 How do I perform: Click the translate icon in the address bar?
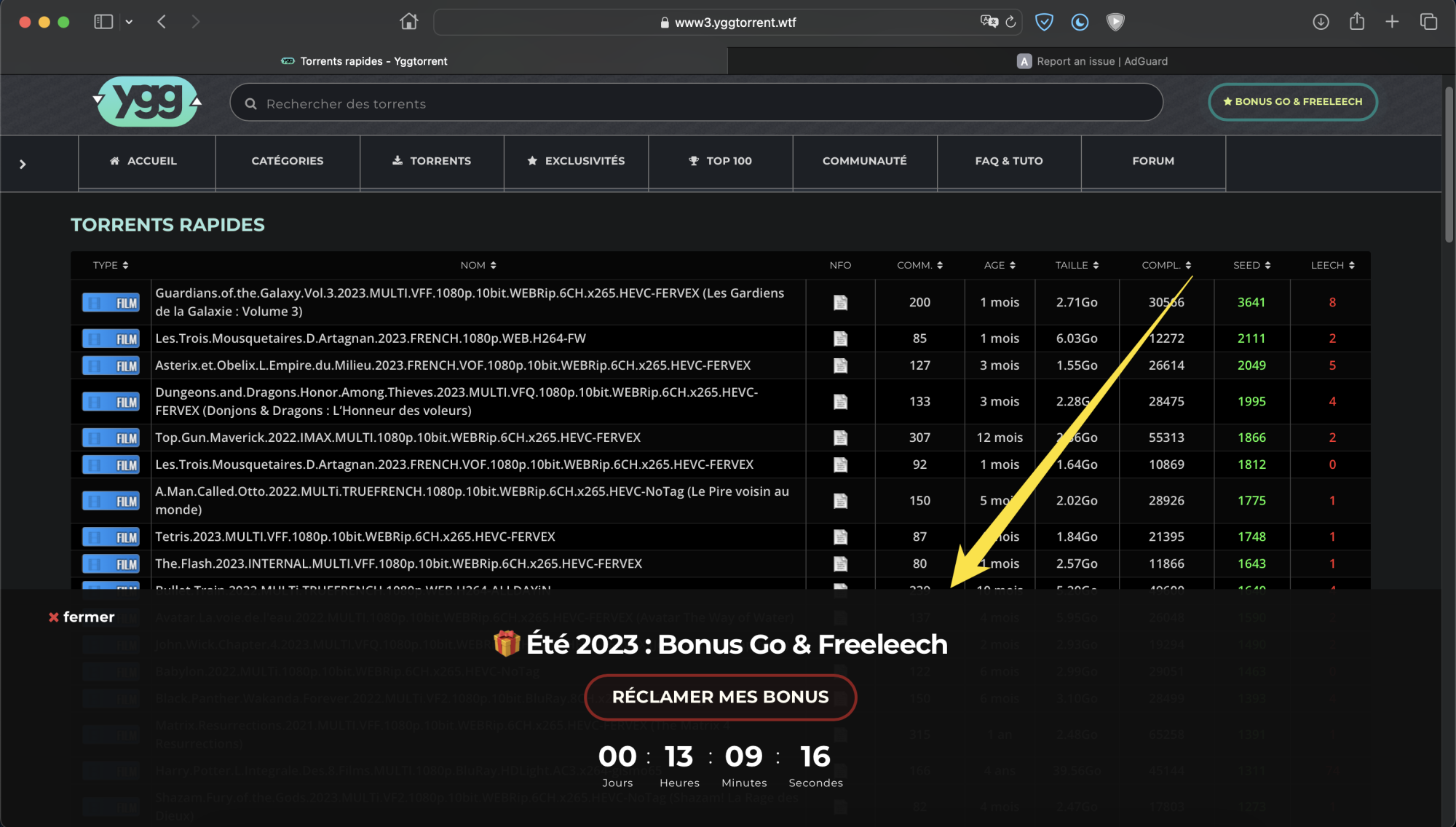pos(989,22)
